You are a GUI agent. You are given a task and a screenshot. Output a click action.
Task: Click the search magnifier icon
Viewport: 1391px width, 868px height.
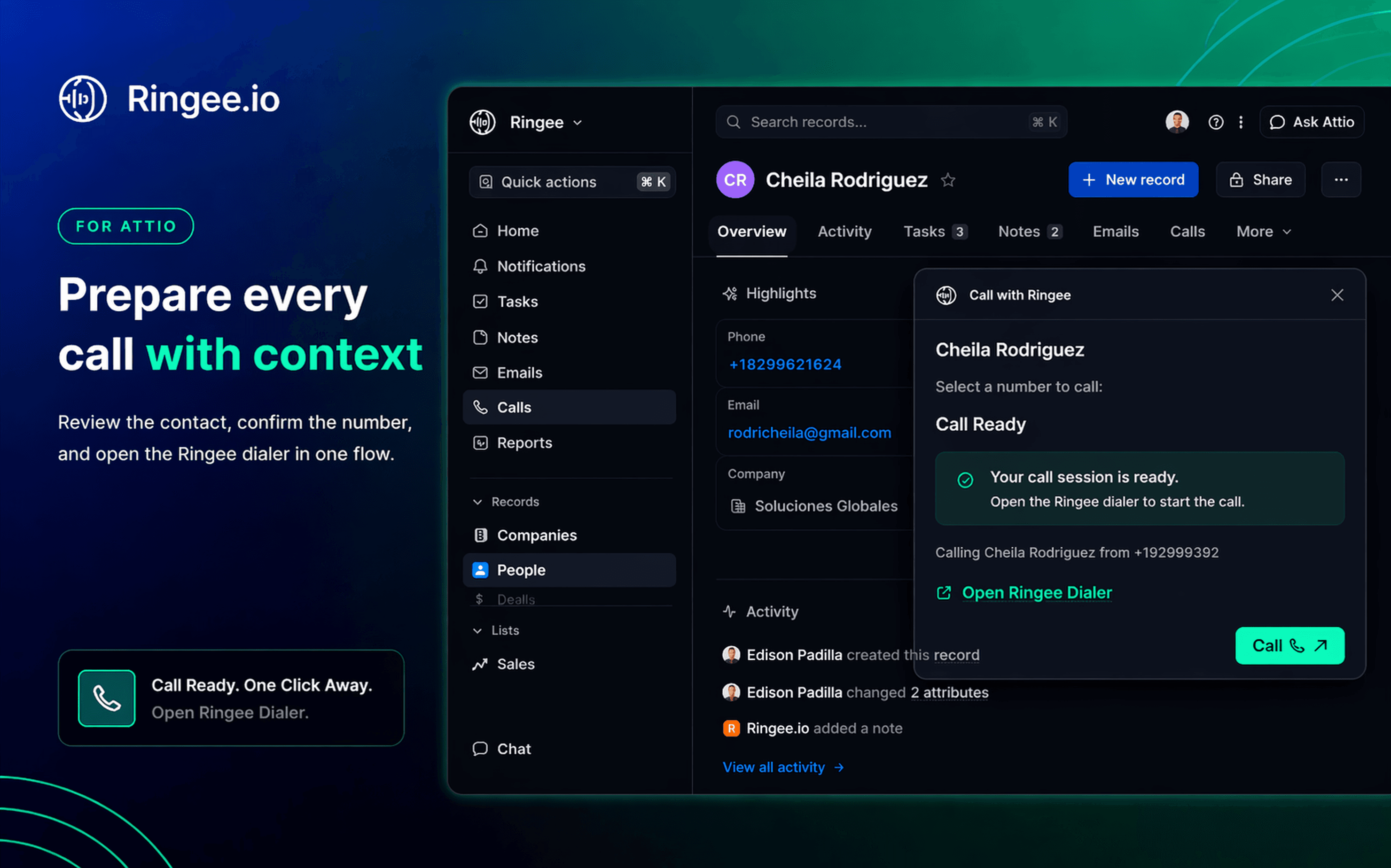(734, 122)
